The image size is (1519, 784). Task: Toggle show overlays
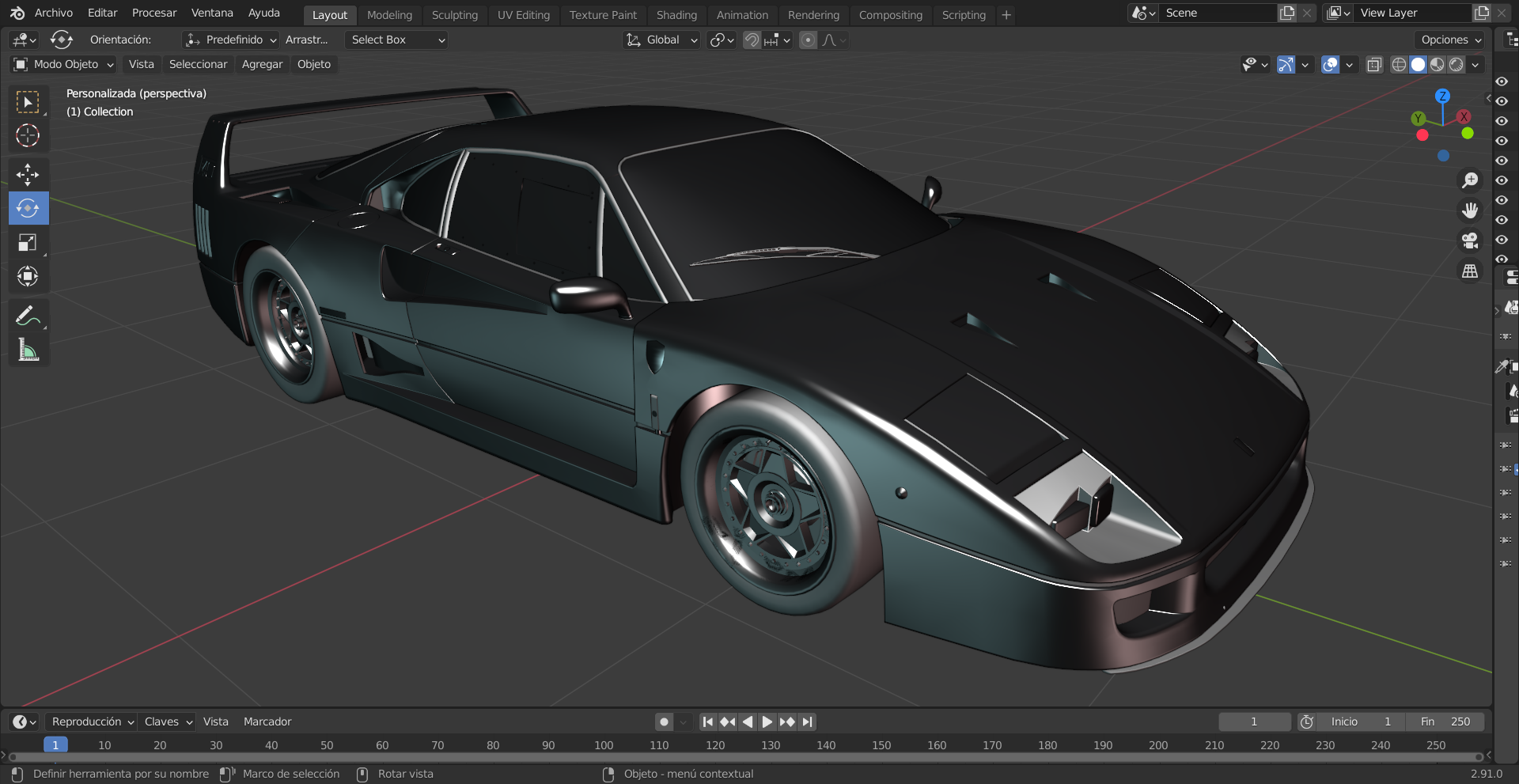(x=1331, y=65)
